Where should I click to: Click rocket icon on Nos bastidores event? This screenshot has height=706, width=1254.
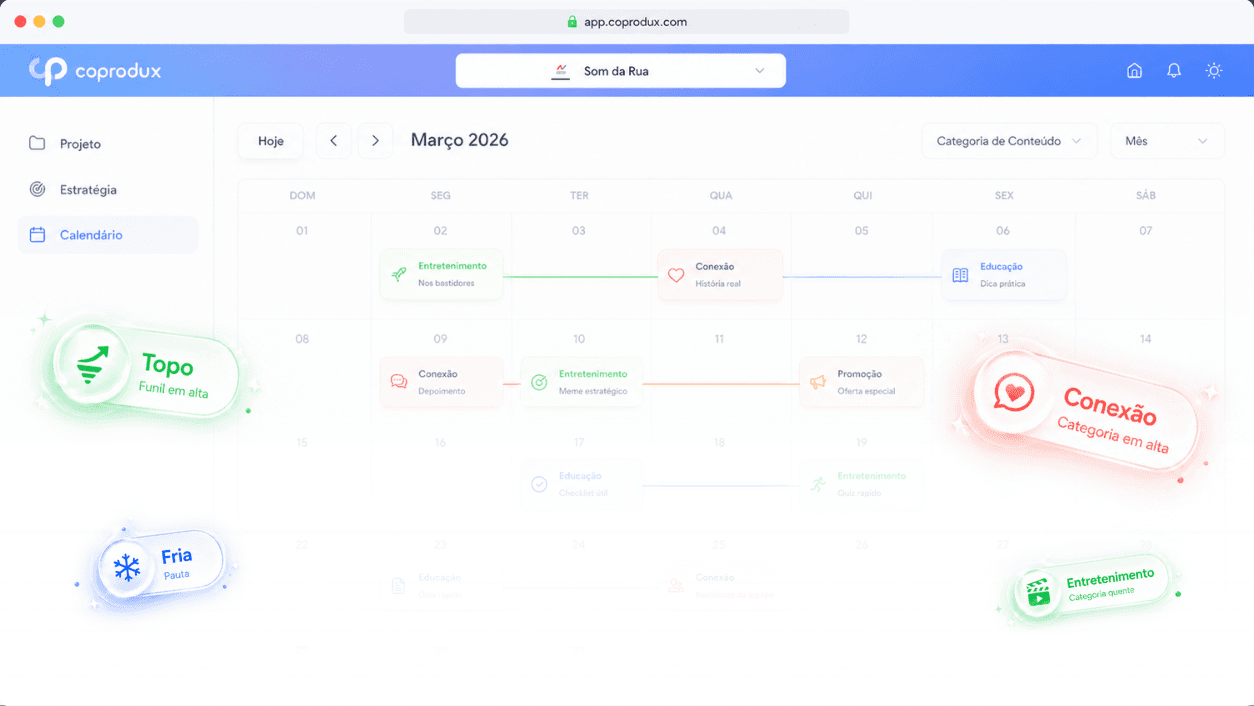[x=399, y=275]
